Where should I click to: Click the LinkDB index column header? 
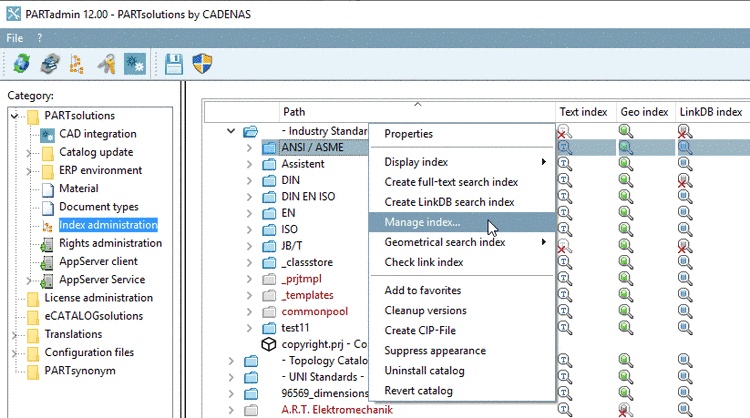(x=711, y=112)
